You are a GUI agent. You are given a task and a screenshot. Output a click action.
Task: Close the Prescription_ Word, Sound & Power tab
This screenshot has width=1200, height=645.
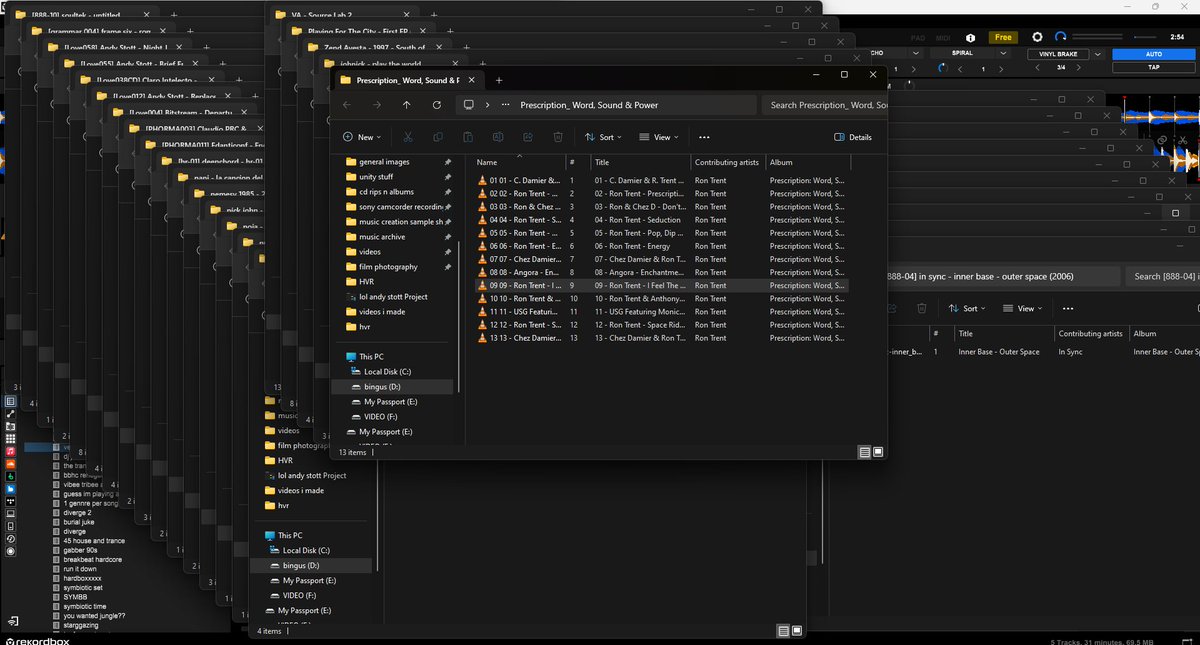[472, 80]
